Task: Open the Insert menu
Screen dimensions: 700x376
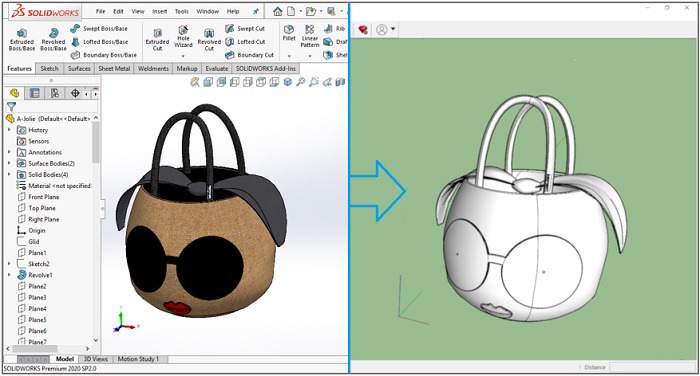Action: pos(159,12)
